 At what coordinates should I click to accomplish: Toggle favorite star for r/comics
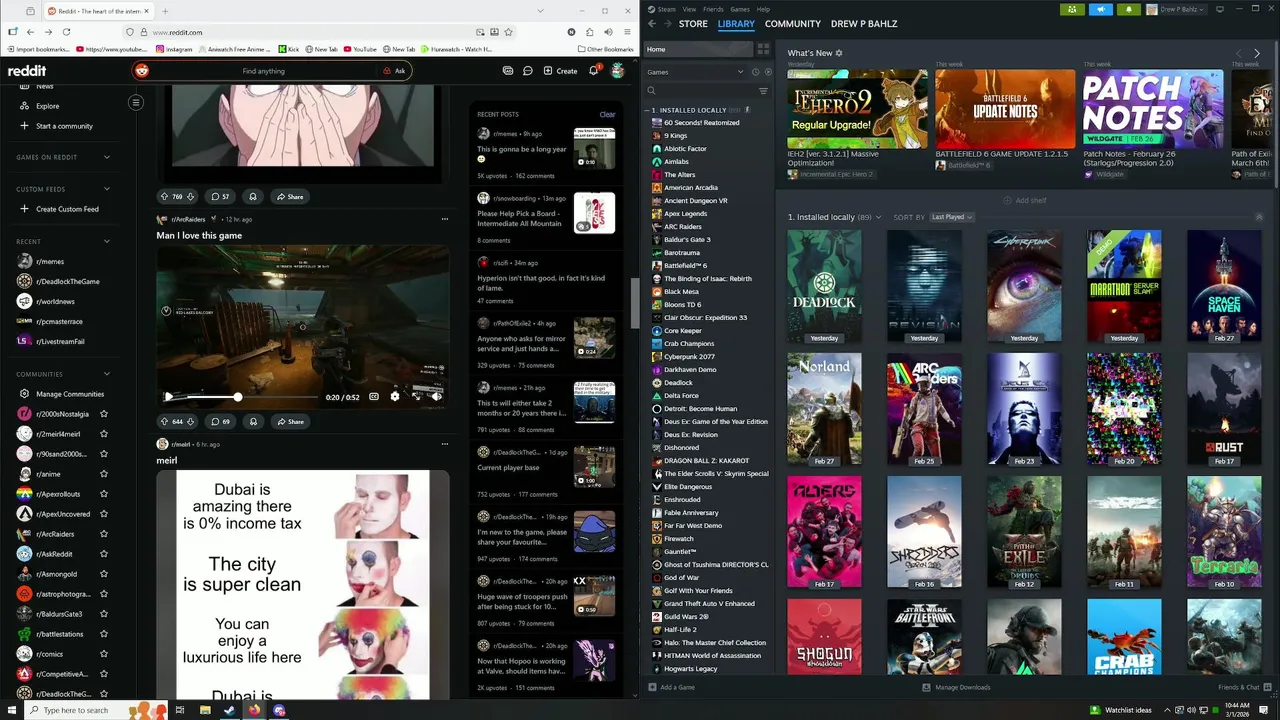(104, 654)
